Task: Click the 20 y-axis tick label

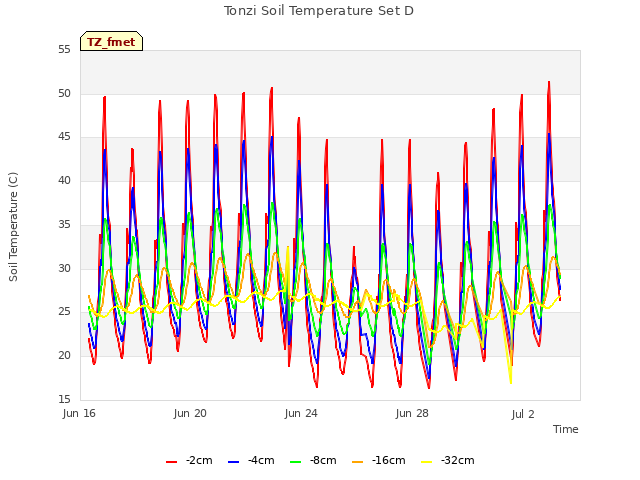Action: 64,356
